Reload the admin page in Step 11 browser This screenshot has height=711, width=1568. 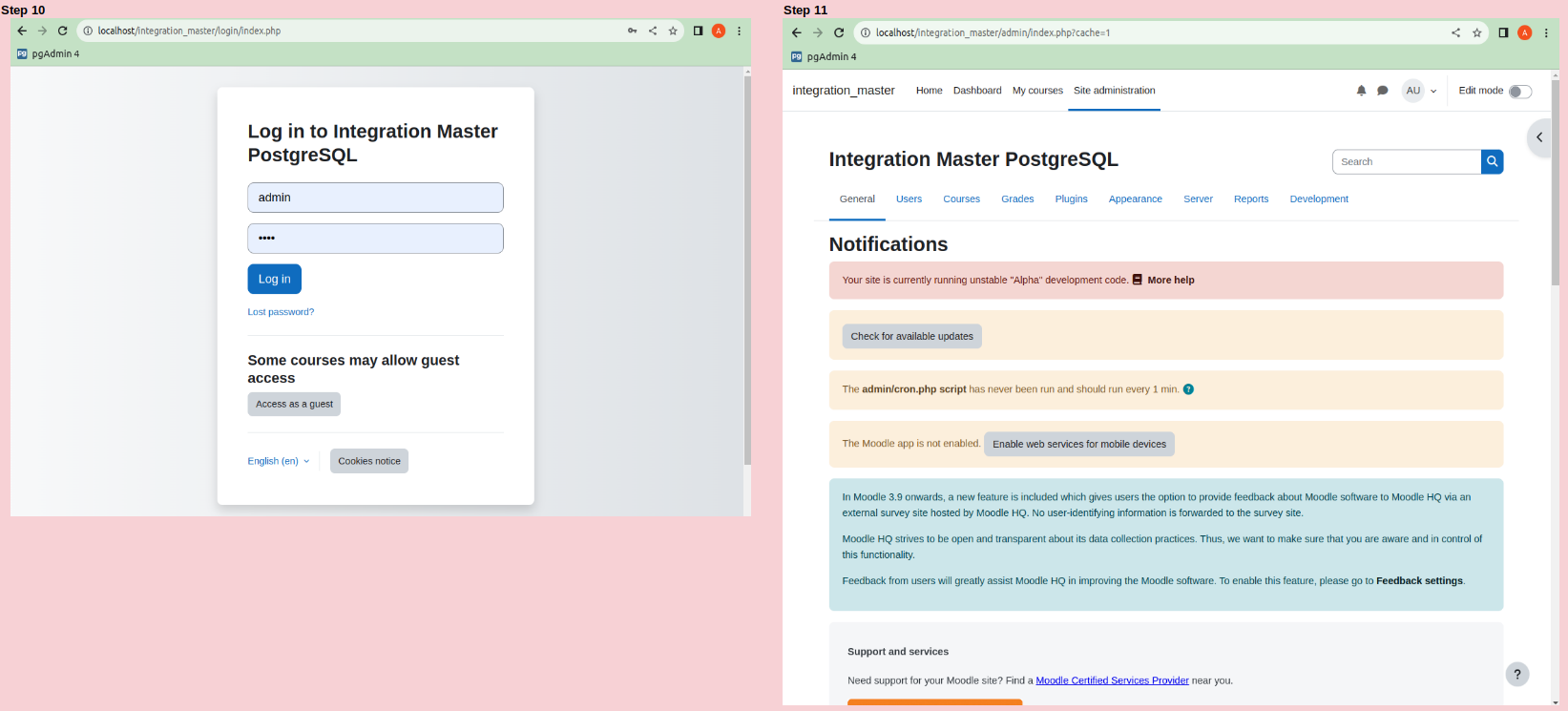[x=839, y=32]
